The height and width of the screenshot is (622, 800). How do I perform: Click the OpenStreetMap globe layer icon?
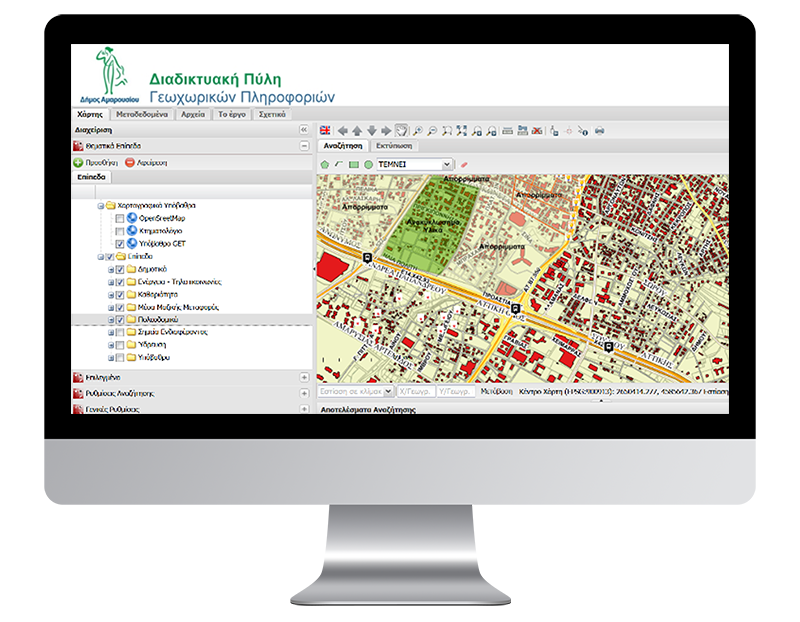click(132, 218)
